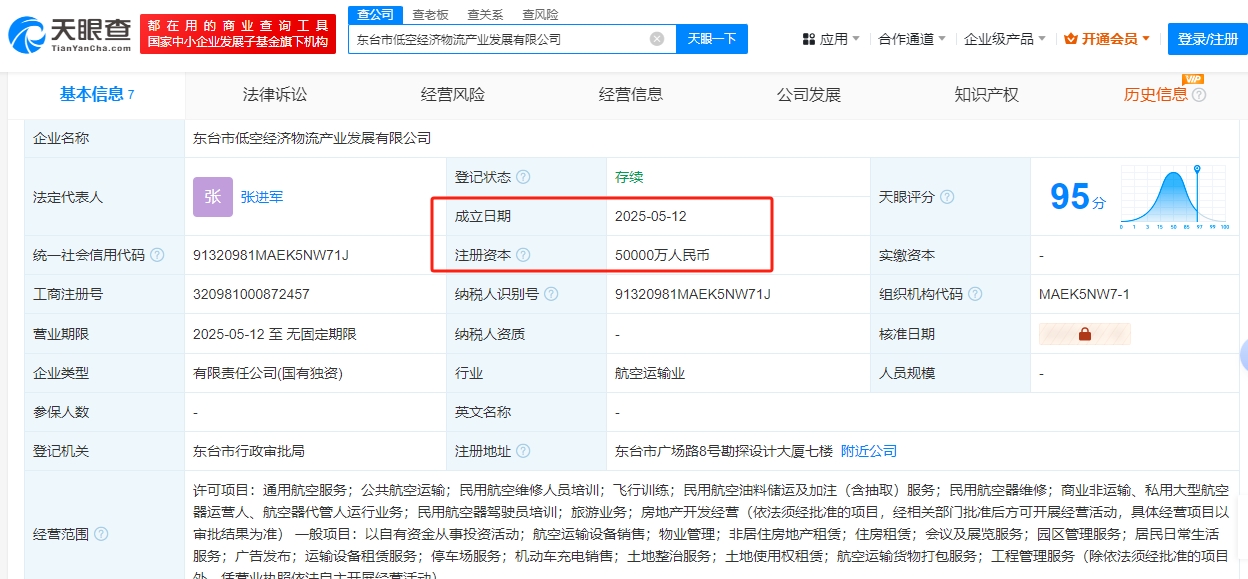Click the 天眼一下 search button
This screenshot has width=1248, height=579.
pyautogui.click(x=712, y=39)
